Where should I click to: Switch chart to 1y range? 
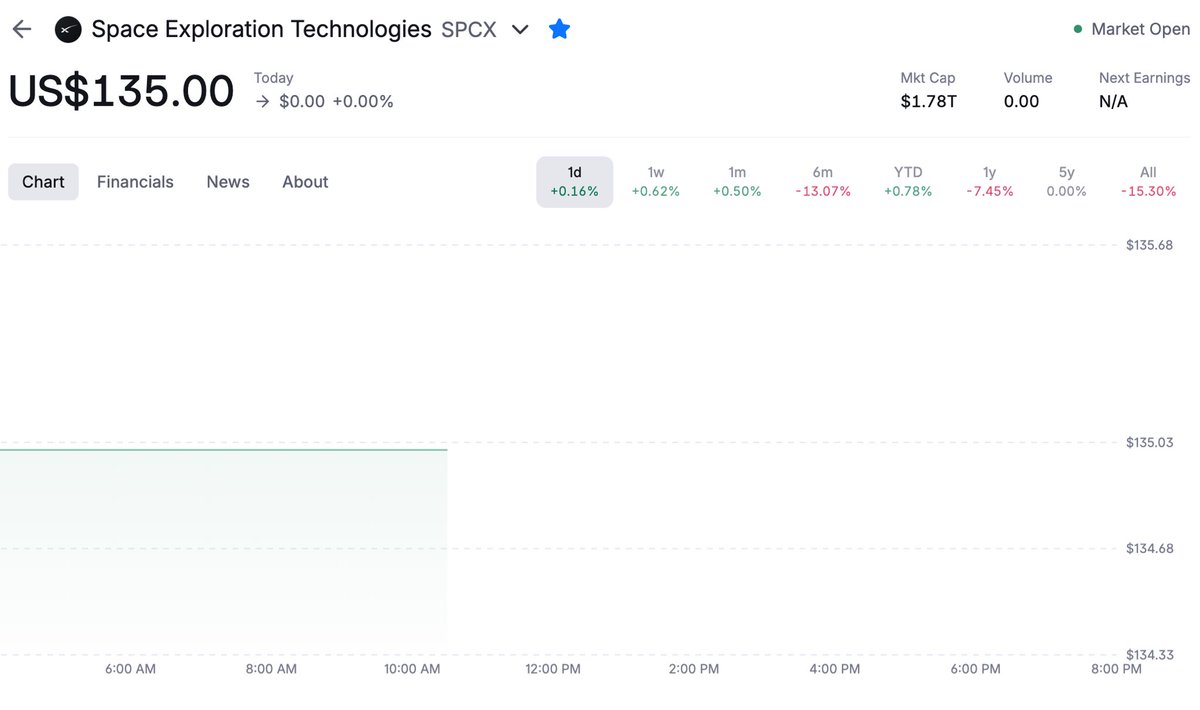[x=989, y=181]
